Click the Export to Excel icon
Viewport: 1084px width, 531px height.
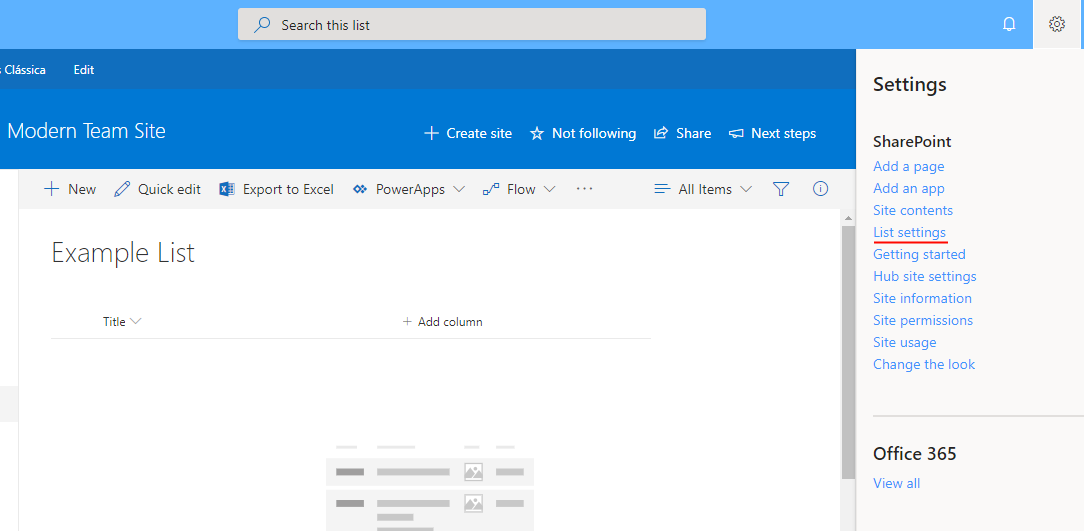227,189
